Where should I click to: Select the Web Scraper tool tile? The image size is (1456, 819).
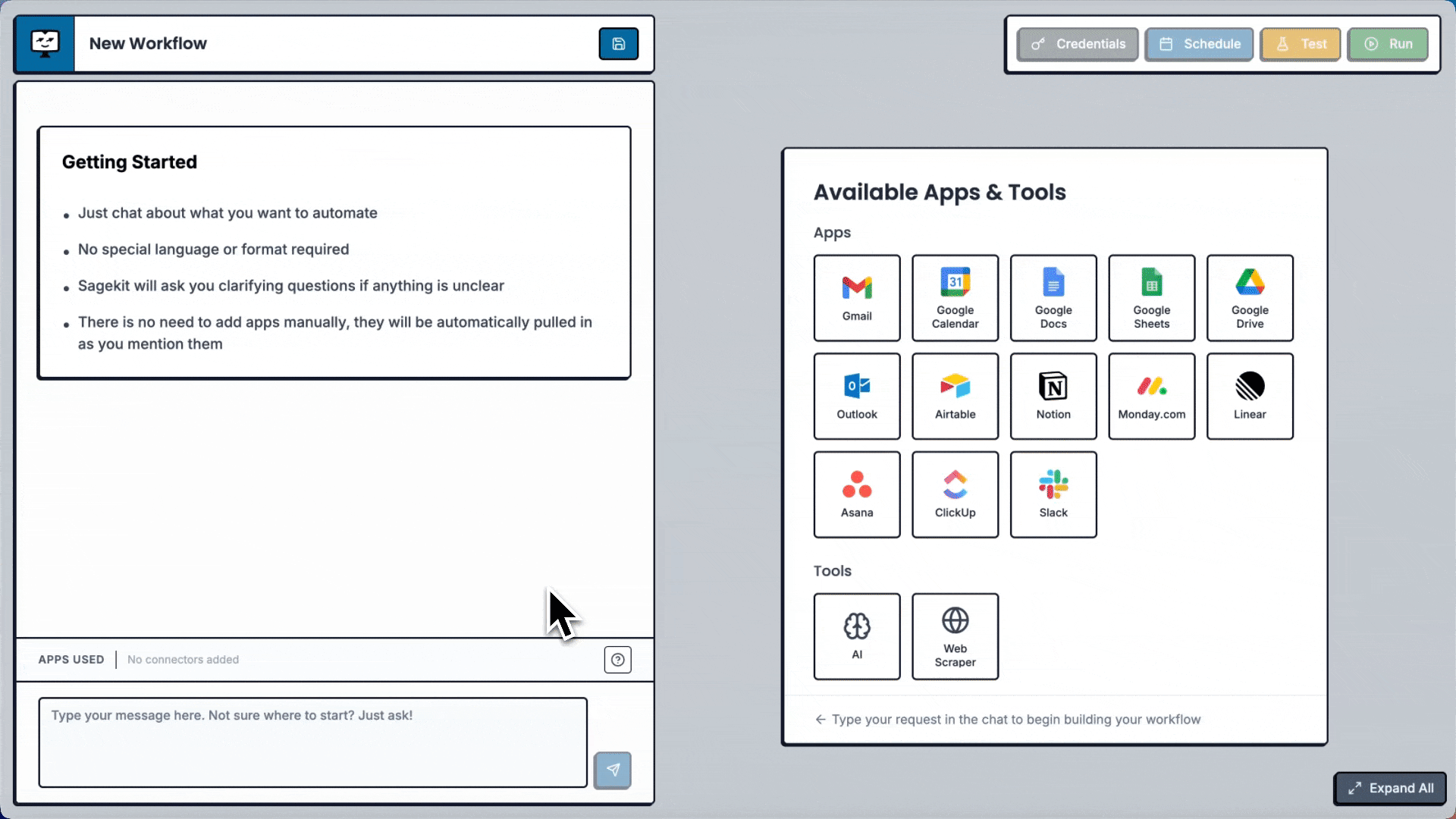[955, 636]
